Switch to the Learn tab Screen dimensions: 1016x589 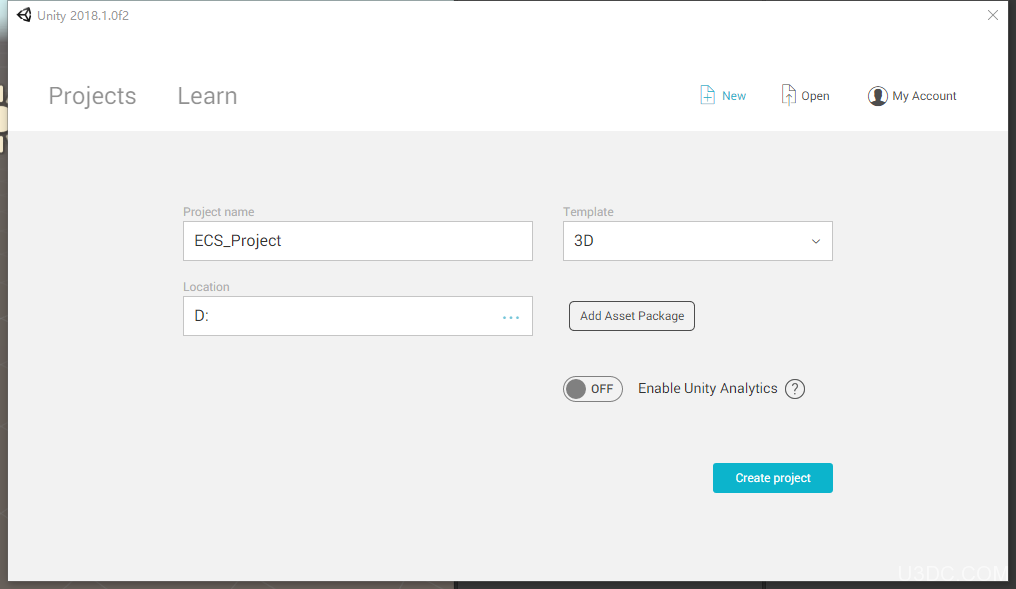pyautogui.click(x=207, y=96)
